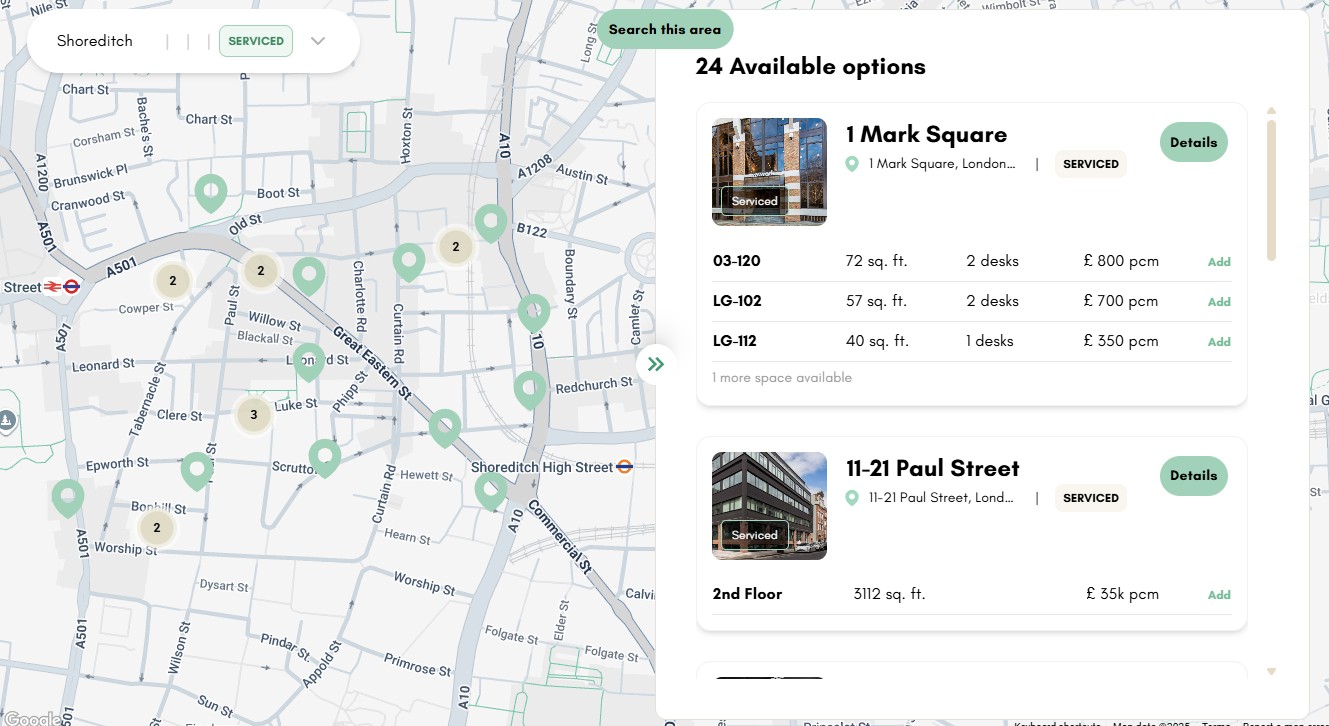Open the 11-21 Paul Street building photo
Screen dimensions: 1329x726
769,506
